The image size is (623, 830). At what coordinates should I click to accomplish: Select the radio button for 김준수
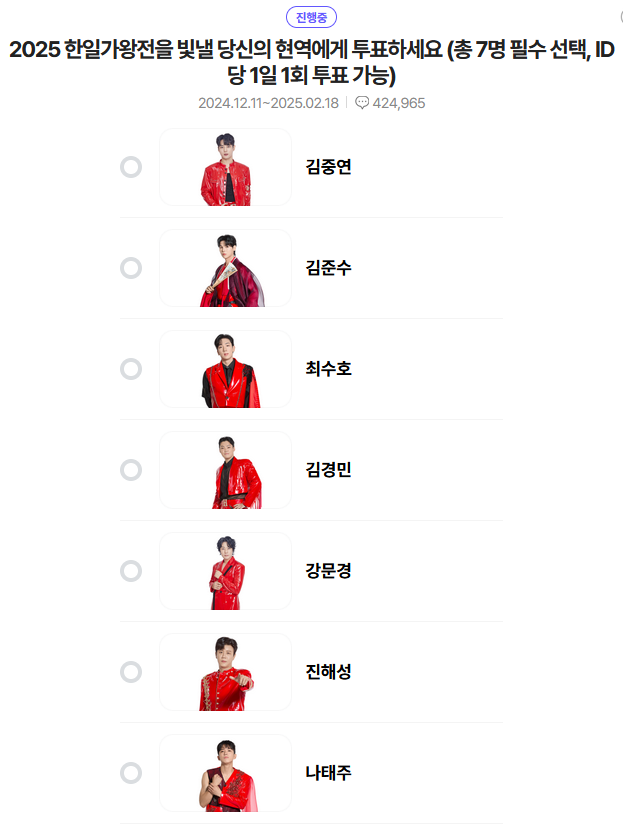(x=131, y=268)
